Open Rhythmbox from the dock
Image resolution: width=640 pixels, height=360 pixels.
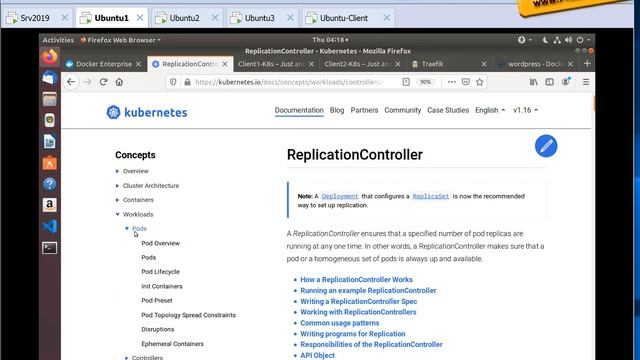coord(49,120)
